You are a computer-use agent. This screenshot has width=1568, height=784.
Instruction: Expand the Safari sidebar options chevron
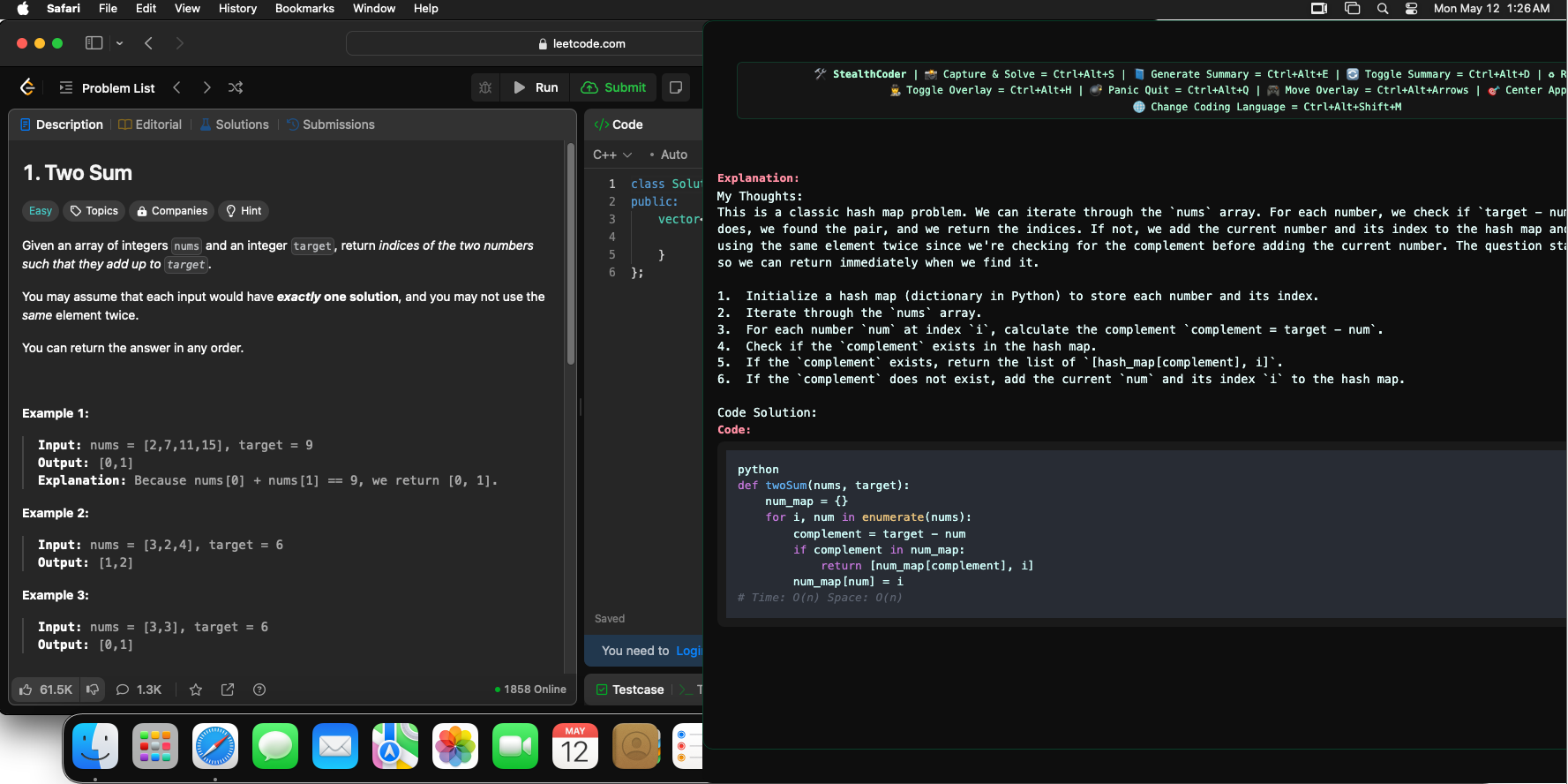[x=120, y=43]
